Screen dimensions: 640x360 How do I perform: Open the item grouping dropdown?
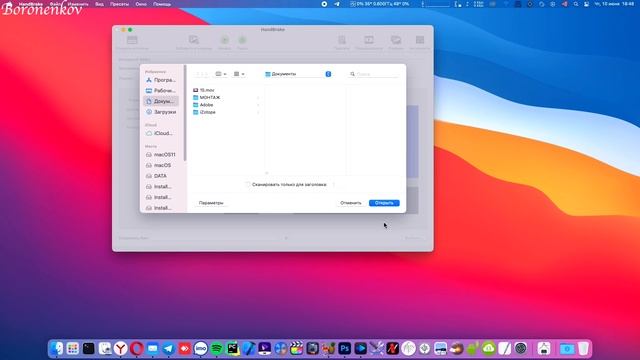[x=239, y=74]
